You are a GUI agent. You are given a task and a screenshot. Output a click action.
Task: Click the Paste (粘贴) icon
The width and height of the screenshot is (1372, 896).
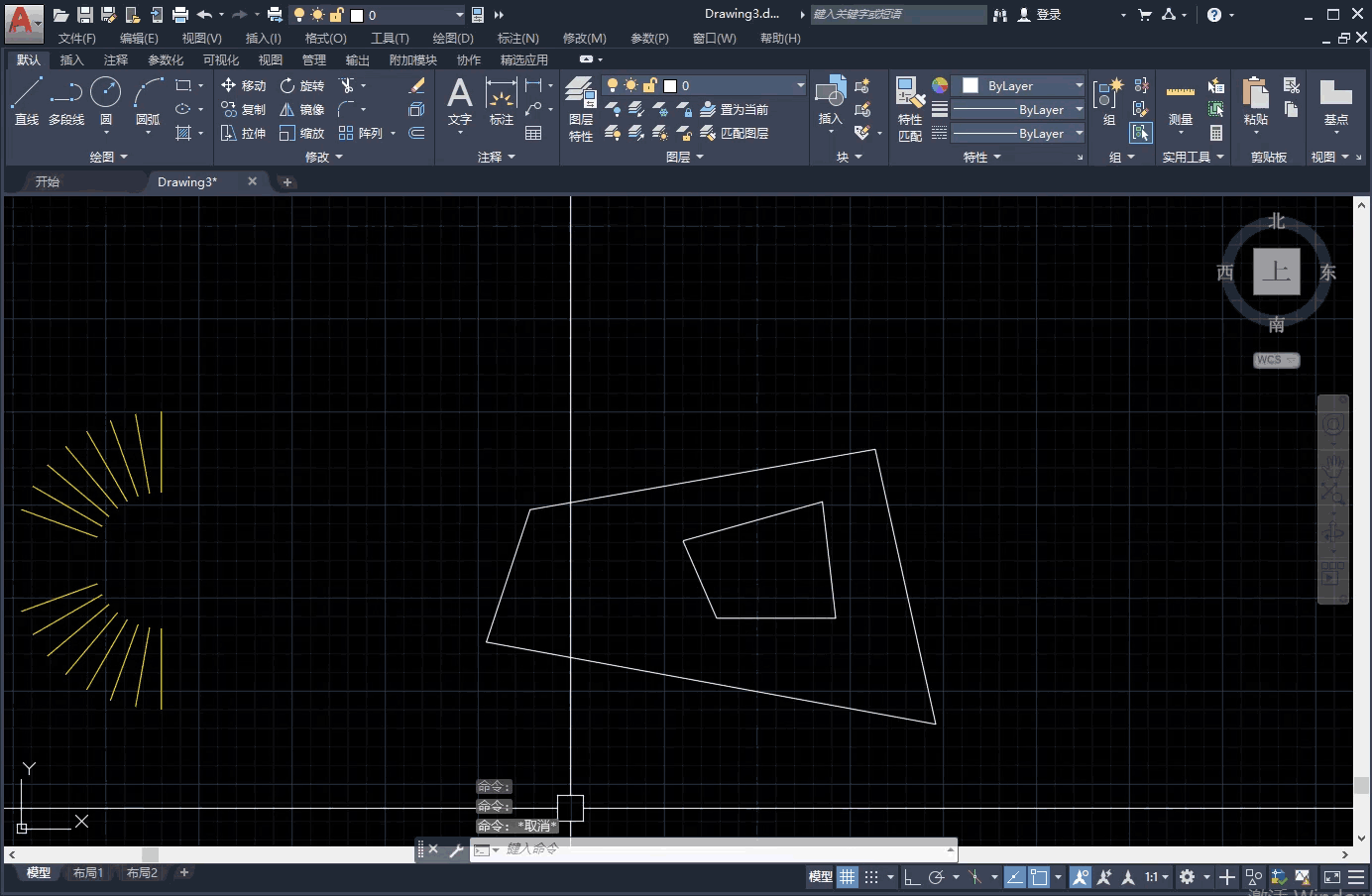(x=1256, y=101)
